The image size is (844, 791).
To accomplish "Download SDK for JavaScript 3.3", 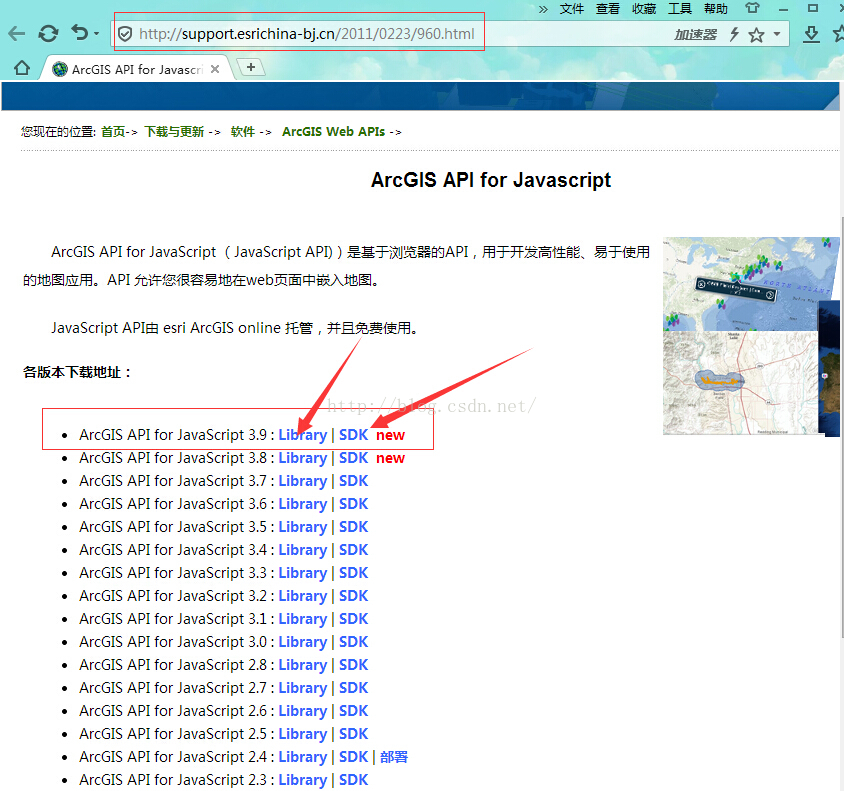I will tap(354, 573).
